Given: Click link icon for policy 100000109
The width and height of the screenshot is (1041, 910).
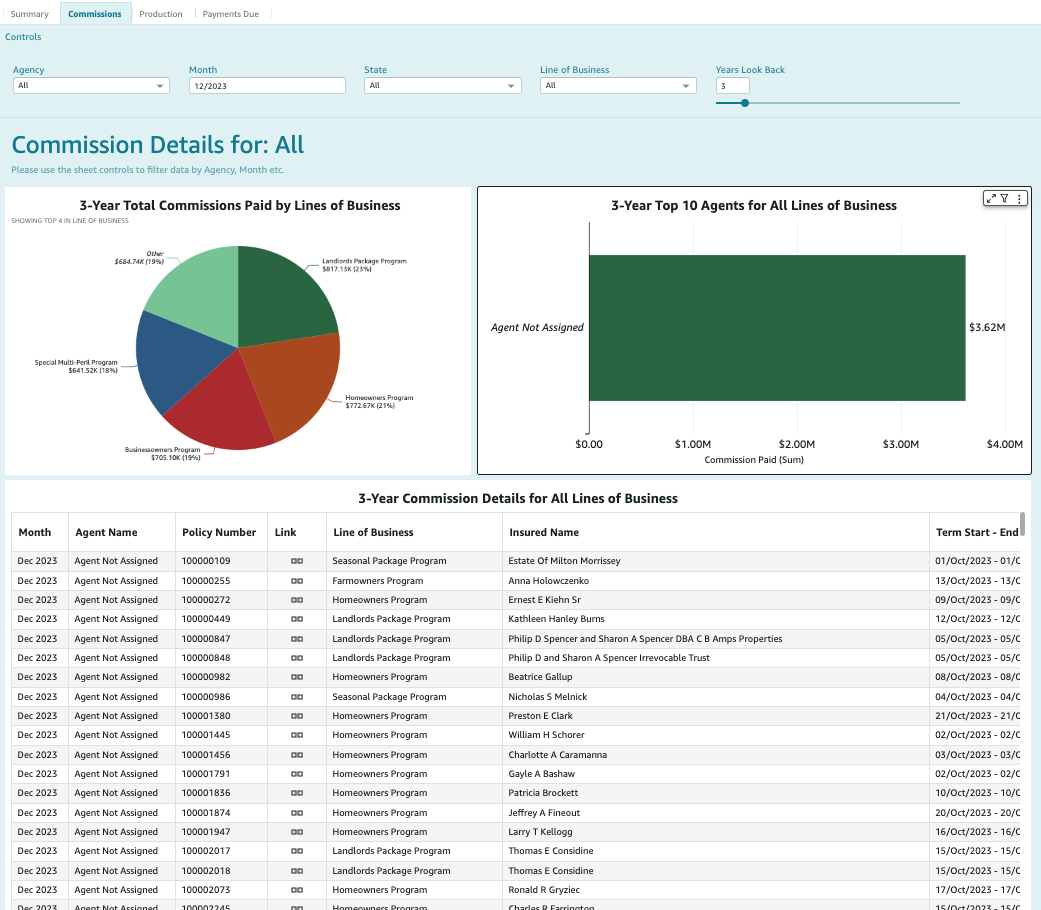Looking at the screenshot, I should (297, 561).
